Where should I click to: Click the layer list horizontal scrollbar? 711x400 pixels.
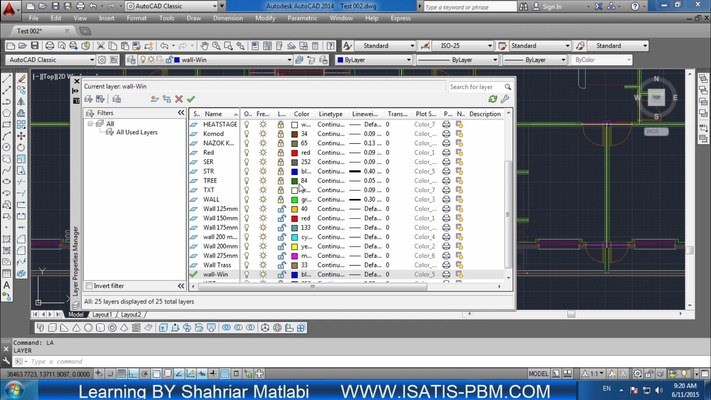pyautogui.click(x=312, y=287)
